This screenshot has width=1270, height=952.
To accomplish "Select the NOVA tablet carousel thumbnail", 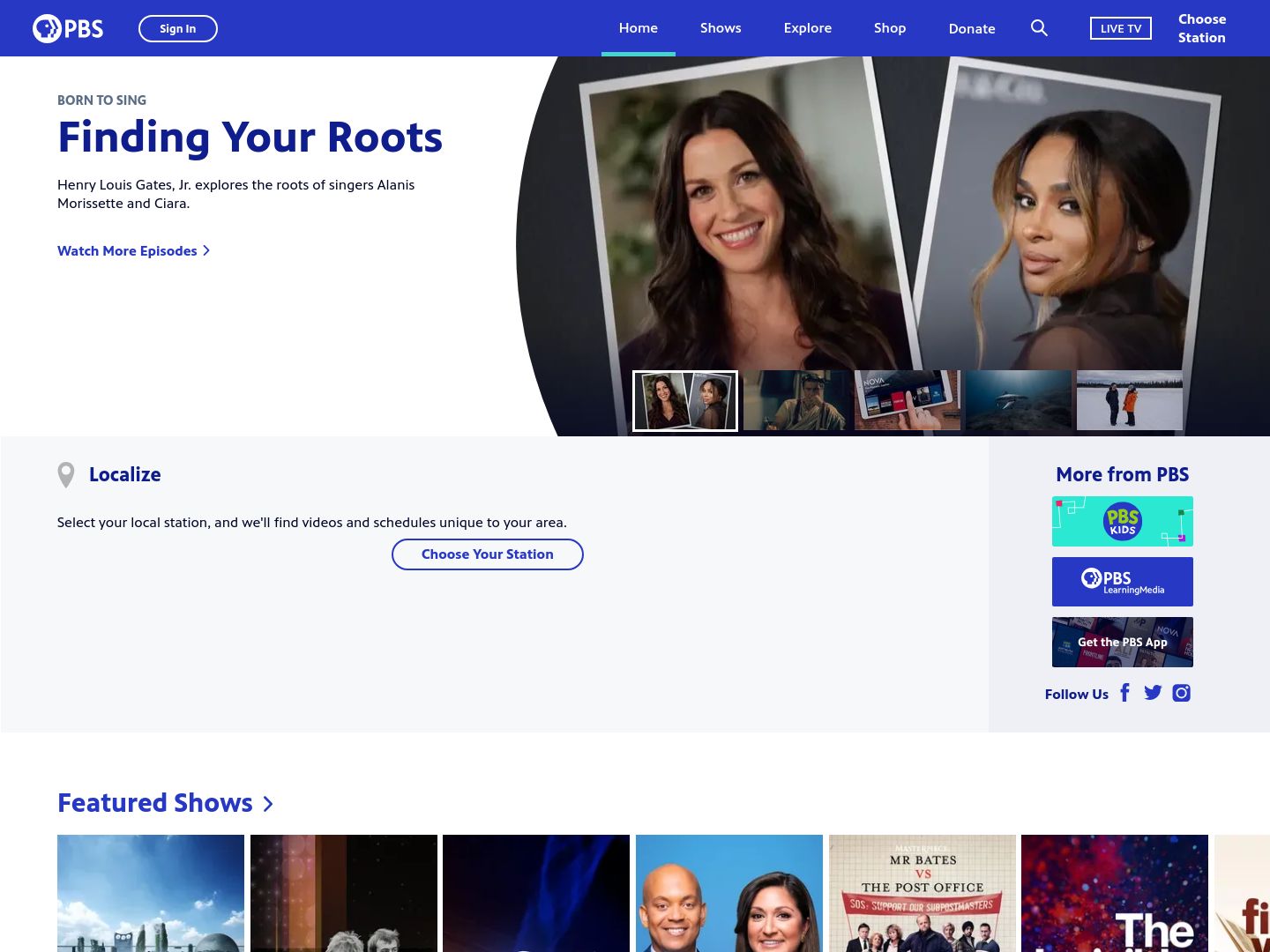I will (908, 400).
